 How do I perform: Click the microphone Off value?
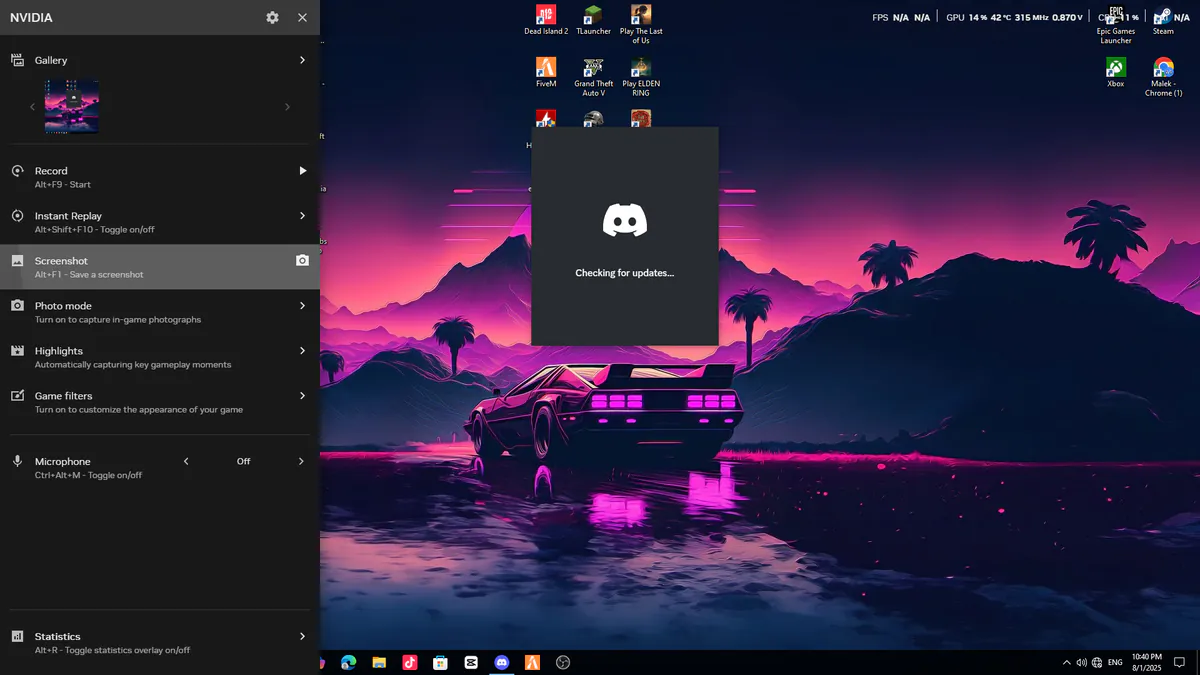coord(243,461)
